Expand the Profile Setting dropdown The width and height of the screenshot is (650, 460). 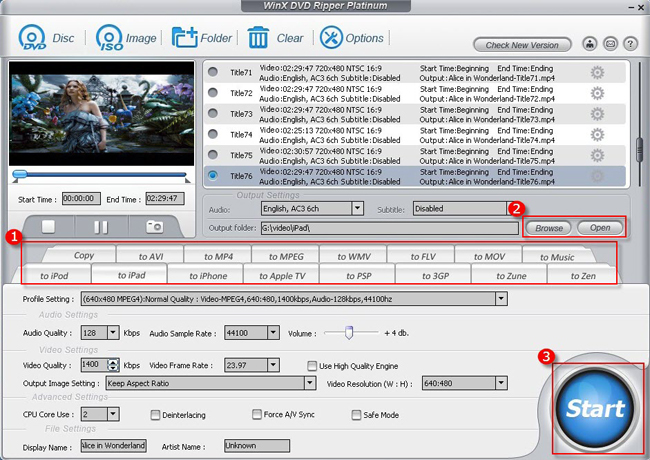click(x=501, y=298)
